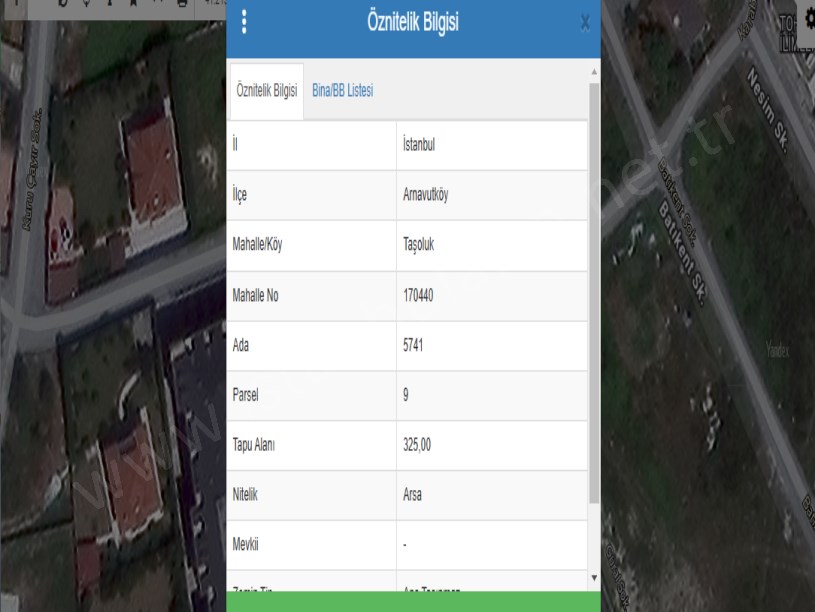Click the Parsel value 9
The height and width of the screenshot is (612, 815).
405,395
